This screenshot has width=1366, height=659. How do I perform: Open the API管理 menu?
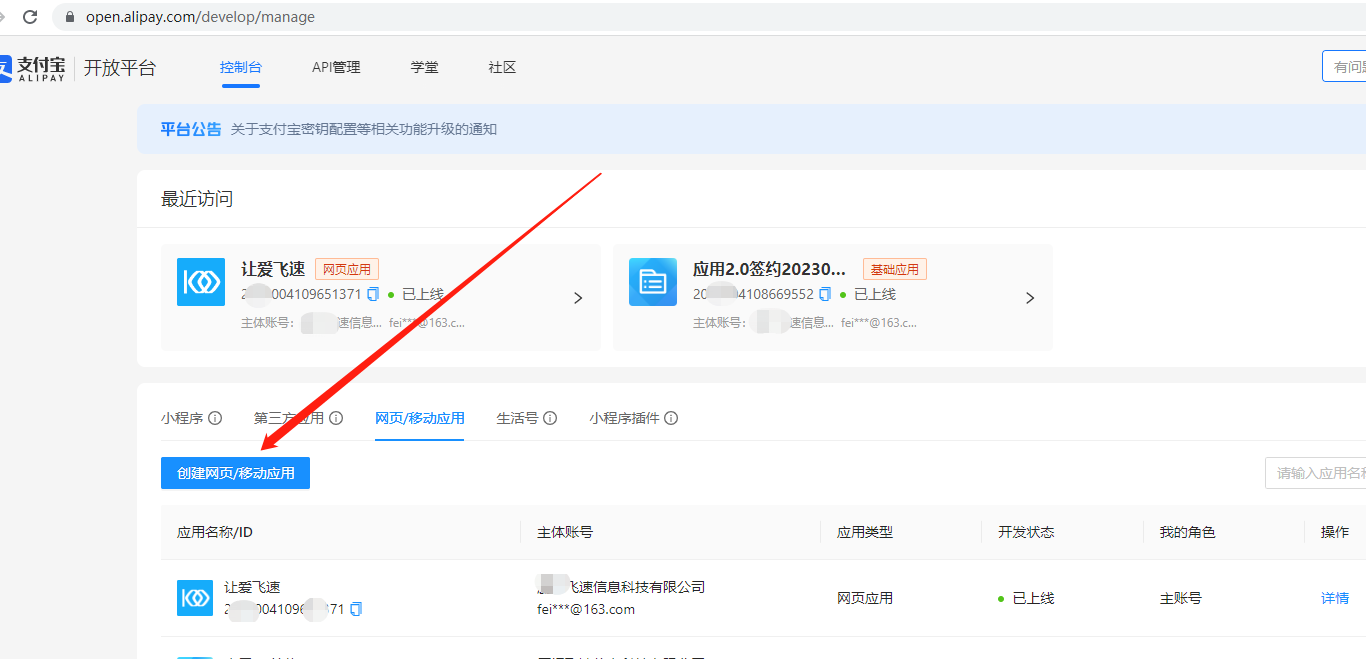click(x=336, y=67)
